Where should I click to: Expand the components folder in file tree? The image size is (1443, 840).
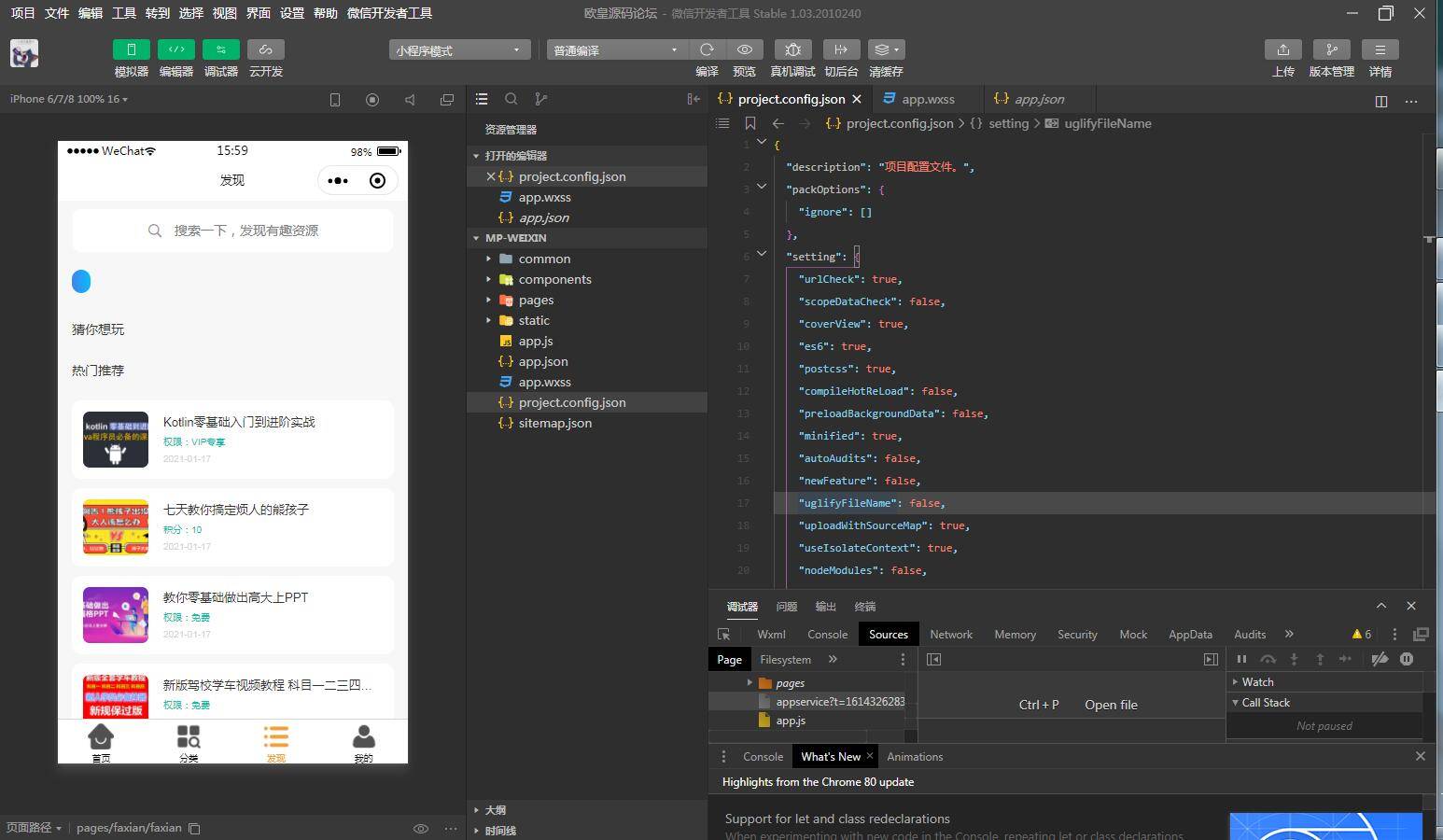pos(554,279)
